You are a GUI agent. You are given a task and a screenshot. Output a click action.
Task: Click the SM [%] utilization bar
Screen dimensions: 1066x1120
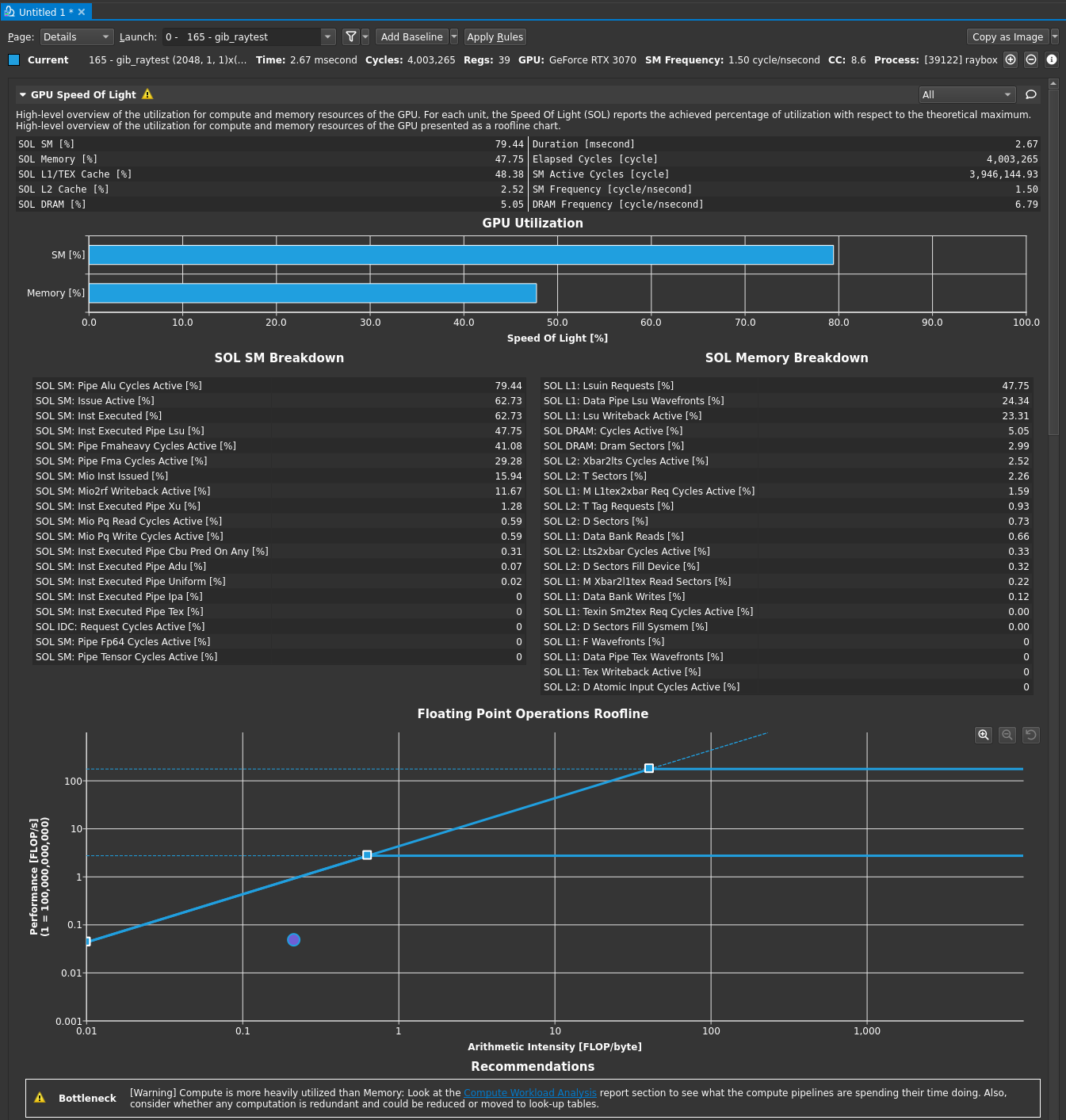pyautogui.click(x=461, y=254)
